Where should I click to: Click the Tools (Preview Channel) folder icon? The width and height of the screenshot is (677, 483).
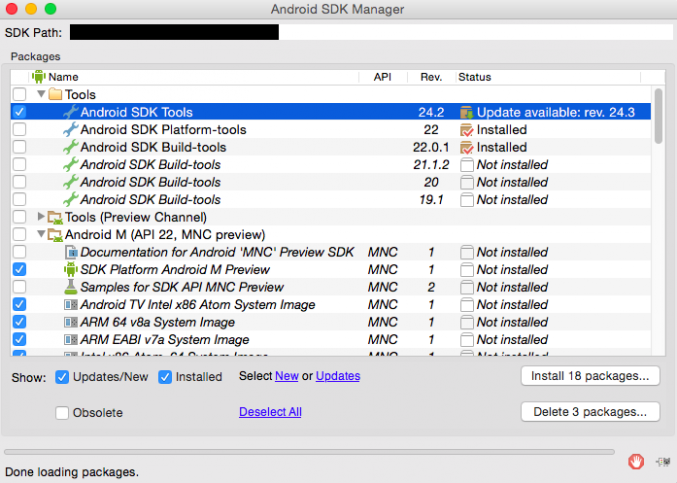(x=55, y=217)
